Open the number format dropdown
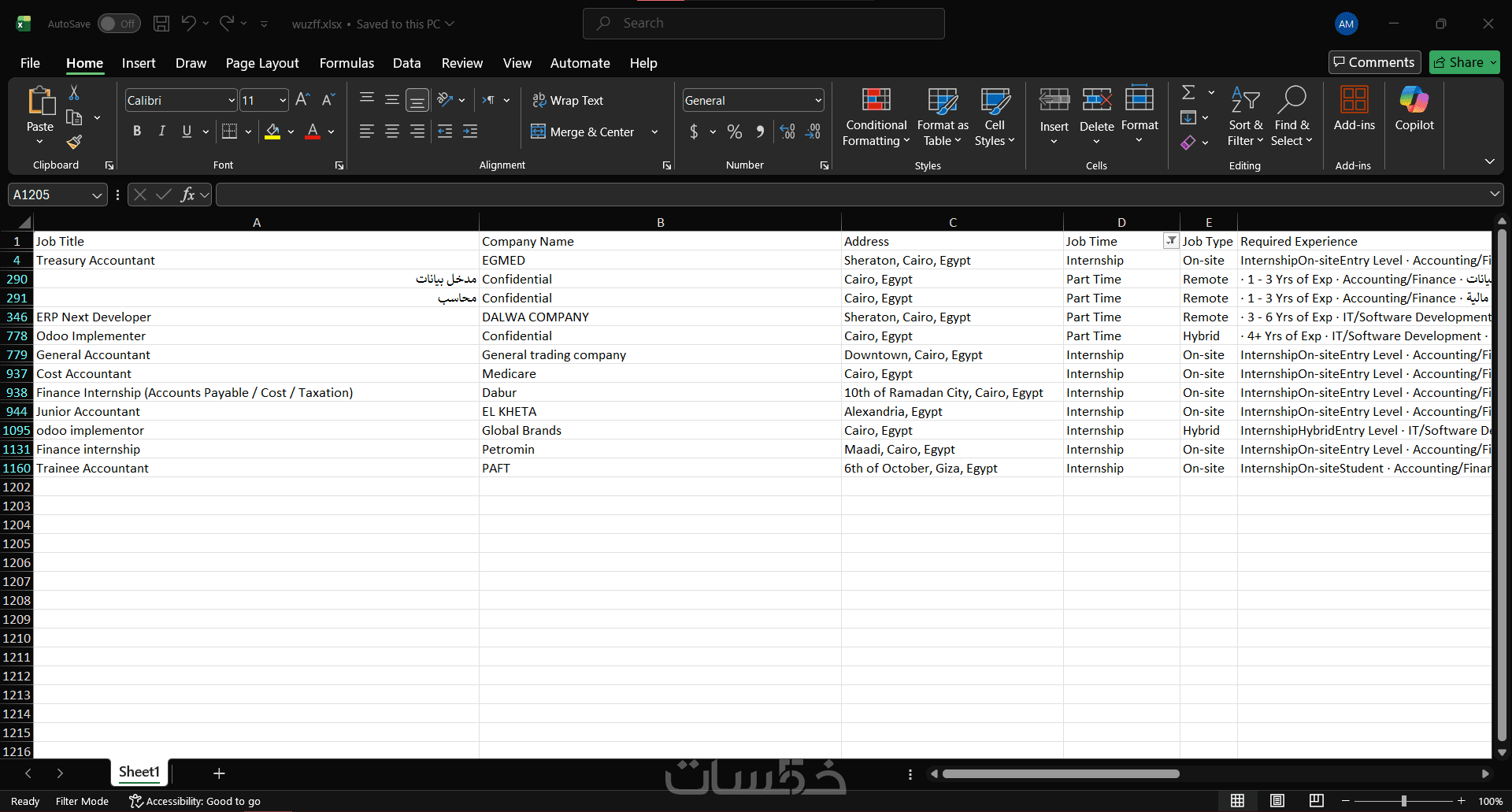Screen dimensions: 1512x812 818,100
